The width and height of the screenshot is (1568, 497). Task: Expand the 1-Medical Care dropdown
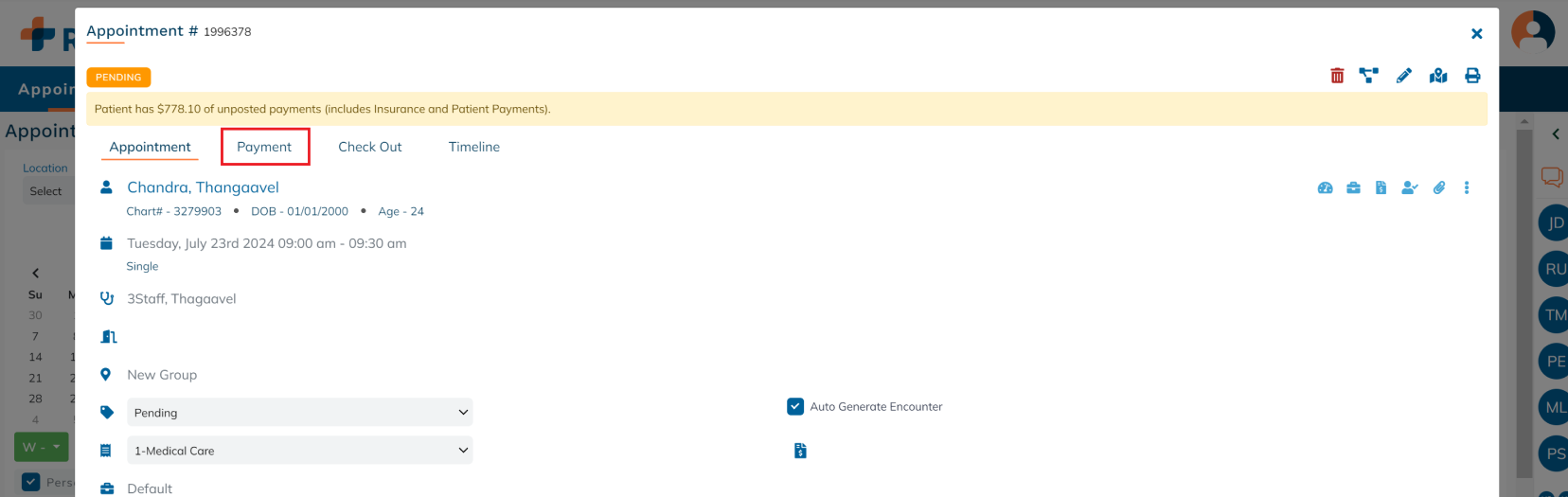pos(299,451)
